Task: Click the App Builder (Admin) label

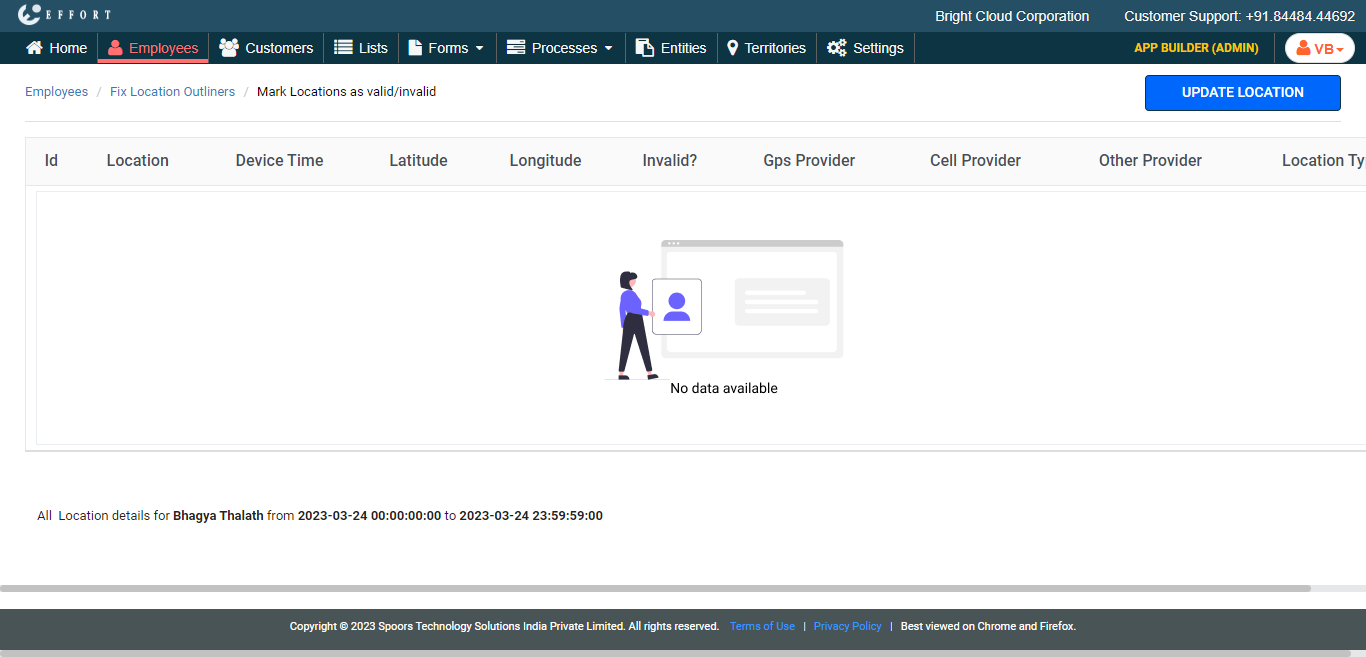Action: point(1196,48)
